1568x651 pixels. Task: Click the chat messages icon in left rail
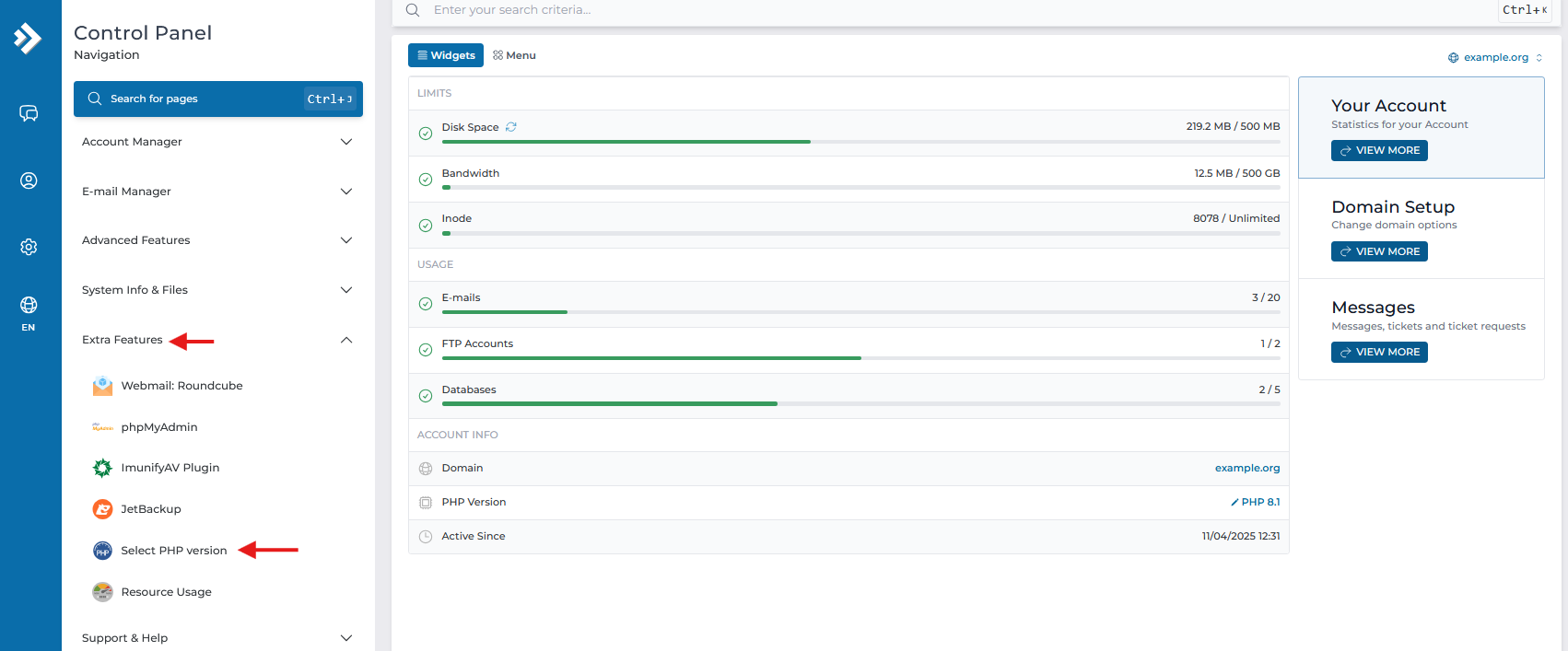(x=29, y=113)
